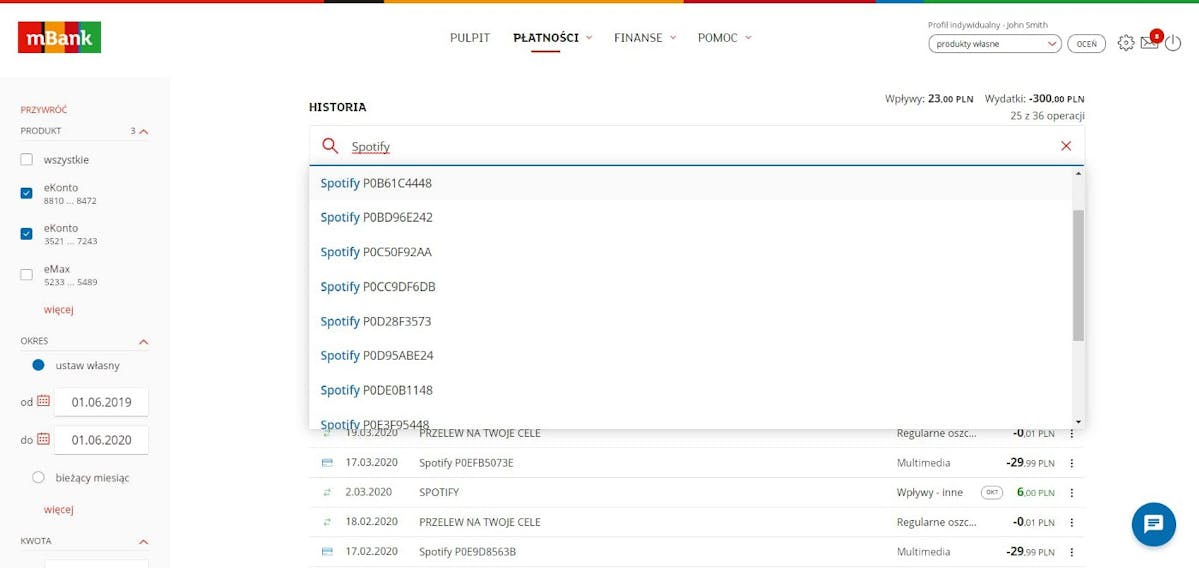Click the start date field 01.06.2019
The image size is (1199, 568).
point(101,401)
